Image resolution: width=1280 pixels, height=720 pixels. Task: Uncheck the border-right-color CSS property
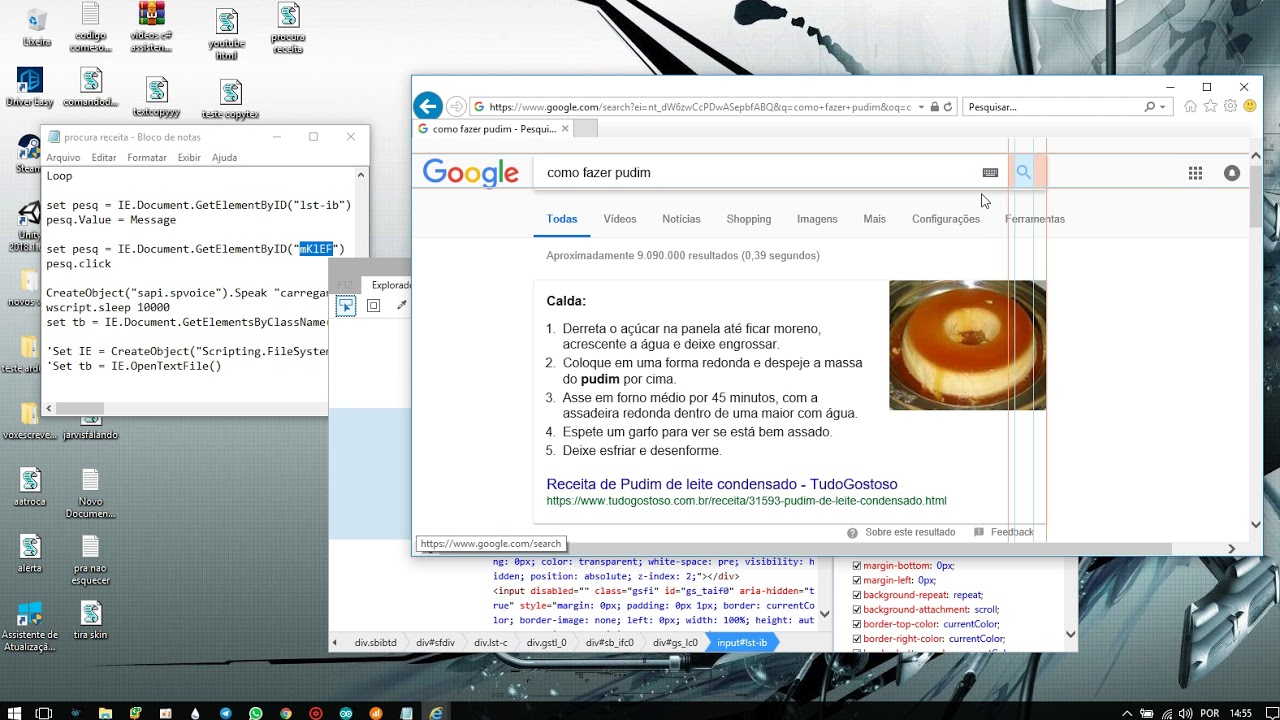pos(856,638)
